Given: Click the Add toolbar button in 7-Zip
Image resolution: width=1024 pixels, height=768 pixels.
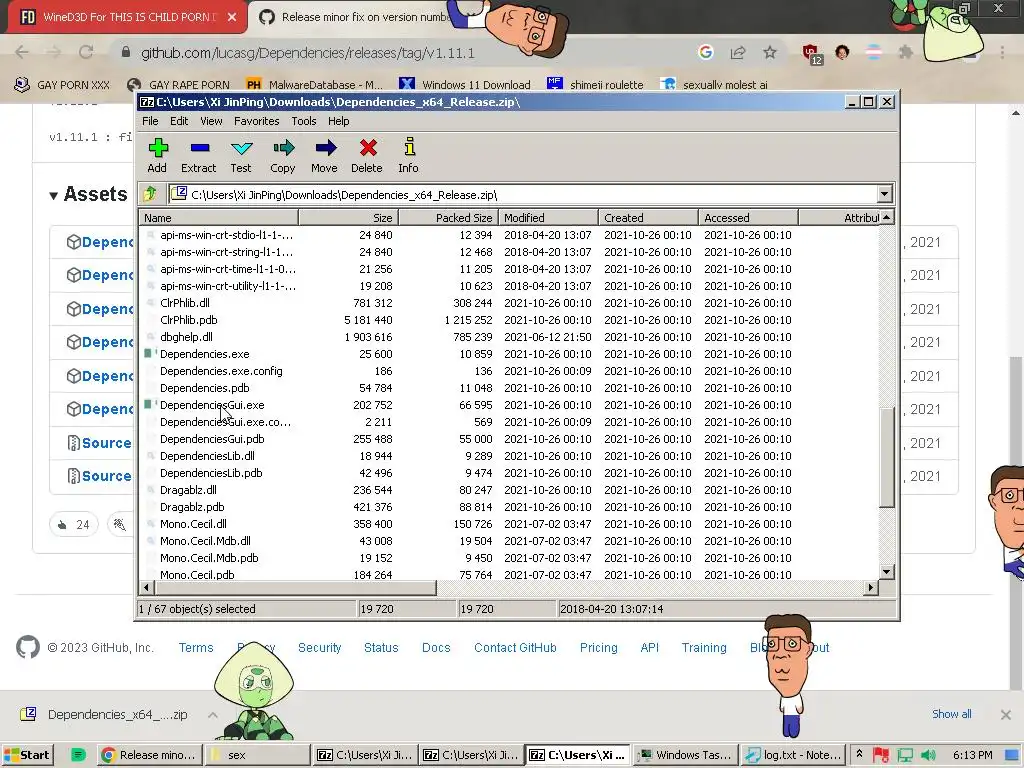Looking at the screenshot, I should click(x=157, y=155).
